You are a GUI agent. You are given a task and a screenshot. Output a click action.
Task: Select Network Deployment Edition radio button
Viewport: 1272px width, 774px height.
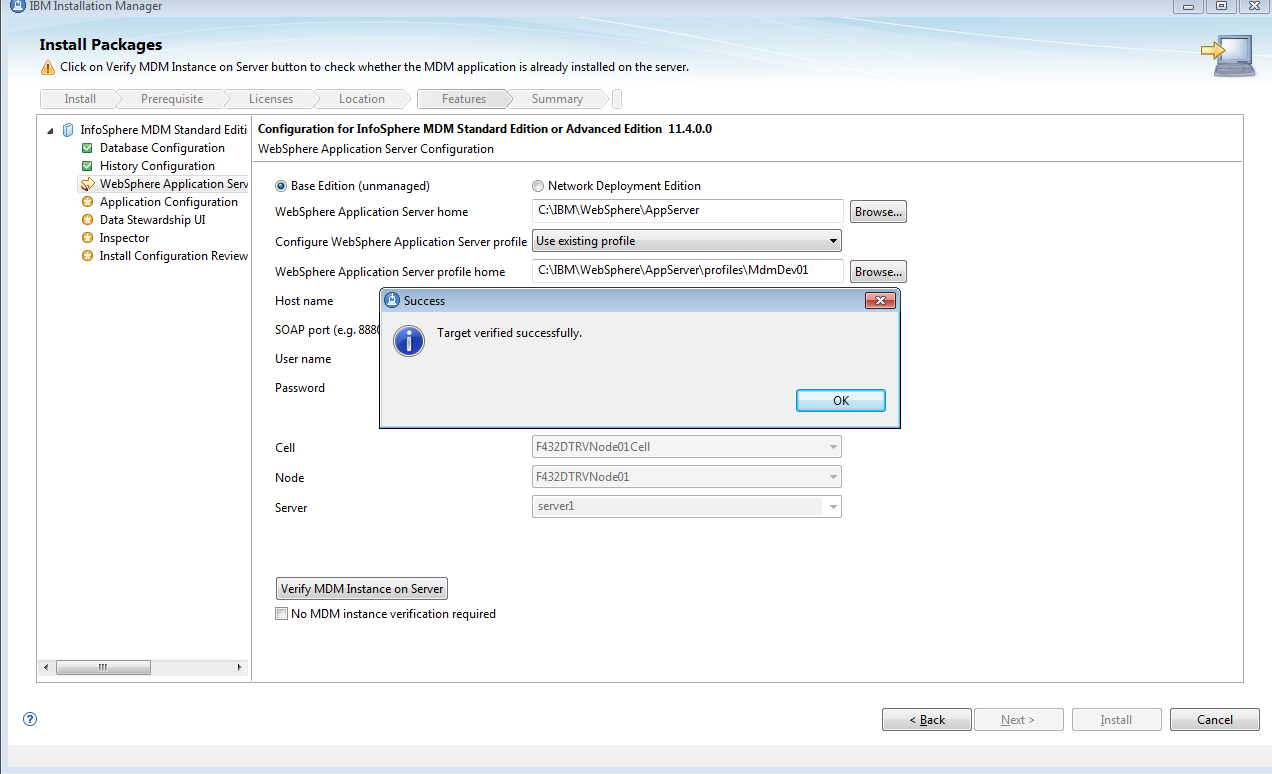tap(538, 186)
